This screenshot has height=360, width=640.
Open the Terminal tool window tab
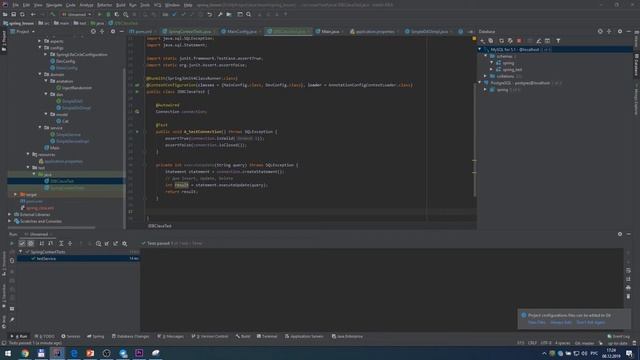point(267,336)
